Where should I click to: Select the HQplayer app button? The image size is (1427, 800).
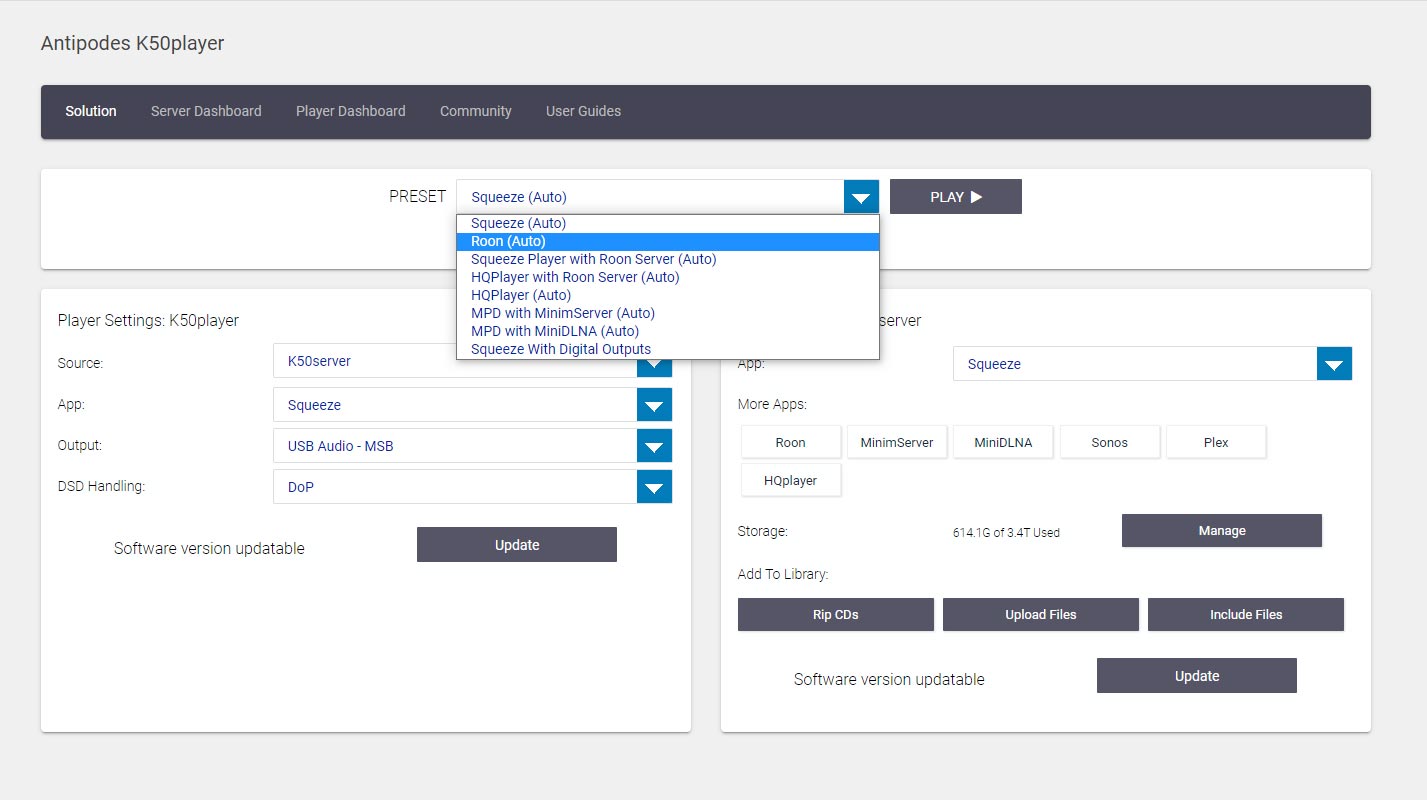790,480
